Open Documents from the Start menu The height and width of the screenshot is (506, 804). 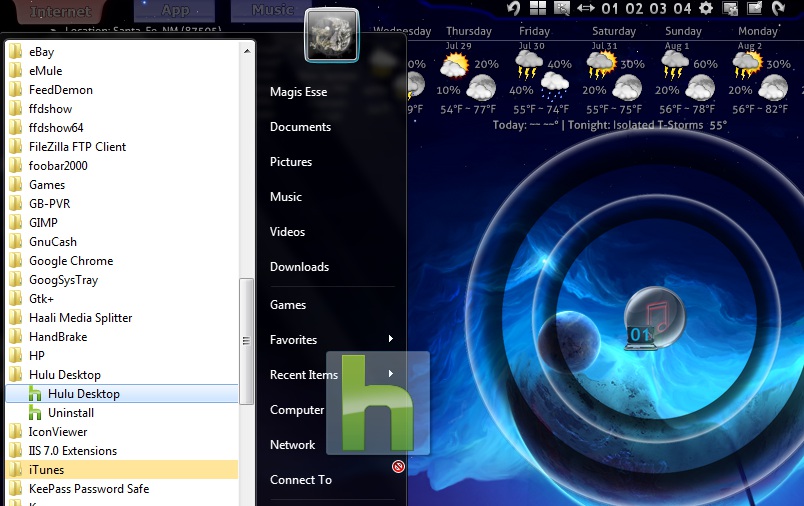[x=300, y=127]
